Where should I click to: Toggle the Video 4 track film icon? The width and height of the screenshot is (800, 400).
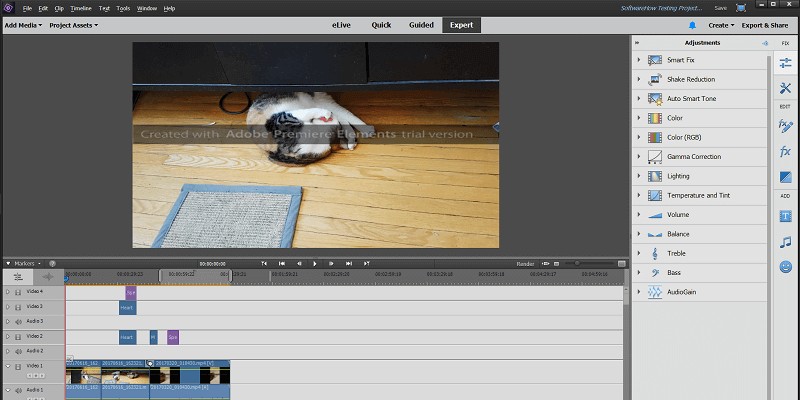pos(18,292)
